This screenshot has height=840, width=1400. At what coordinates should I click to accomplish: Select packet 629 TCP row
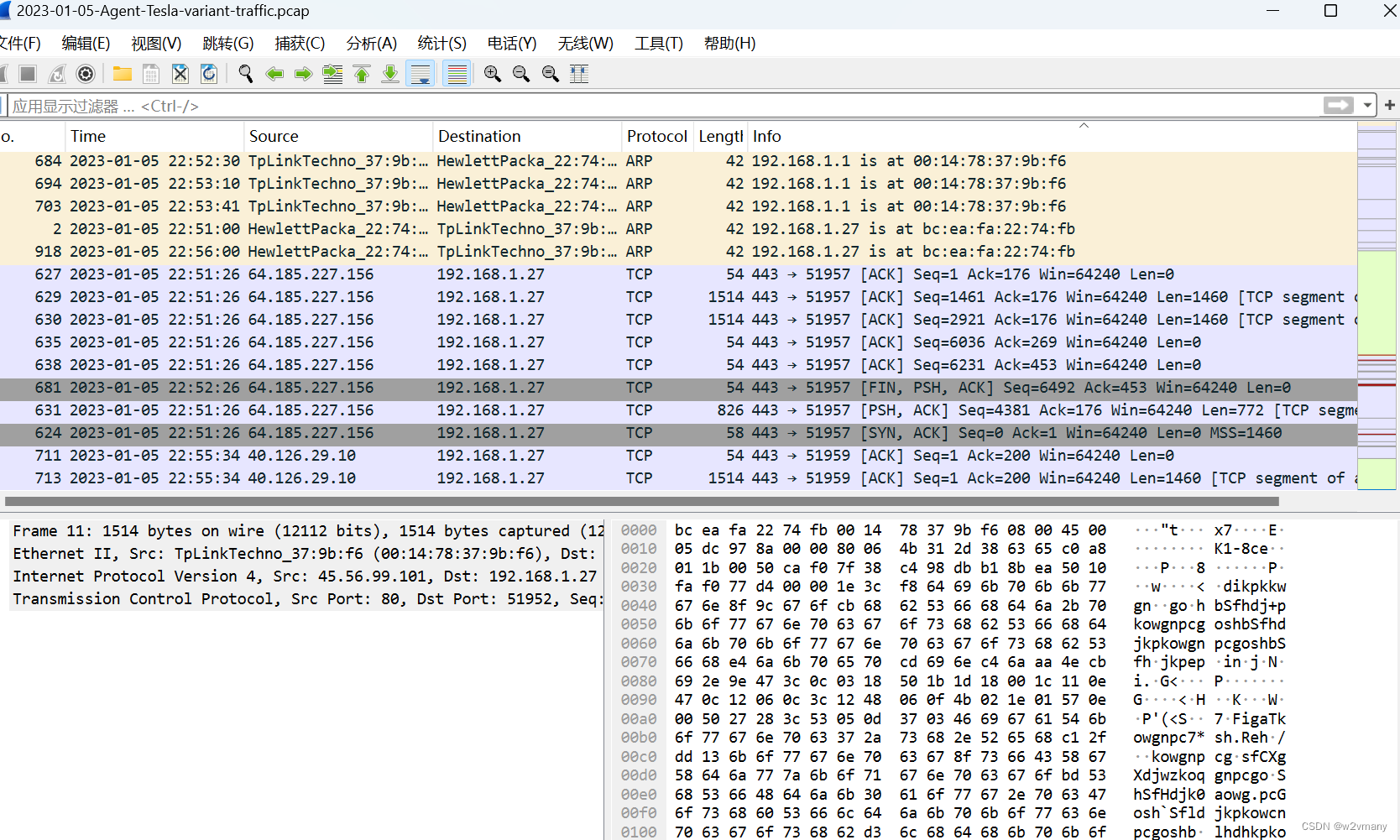coord(678,296)
